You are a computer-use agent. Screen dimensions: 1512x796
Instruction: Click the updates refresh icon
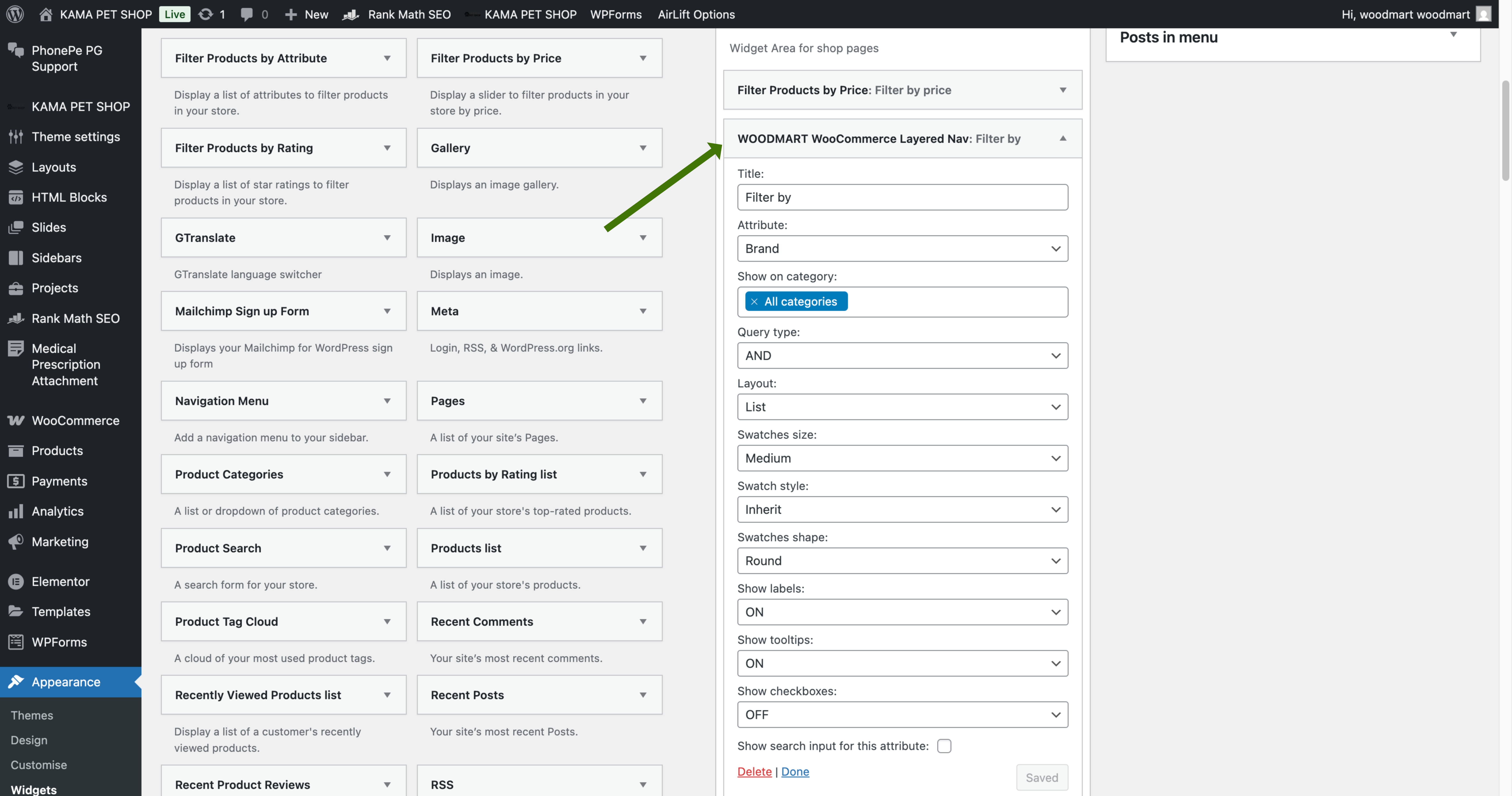(x=205, y=14)
